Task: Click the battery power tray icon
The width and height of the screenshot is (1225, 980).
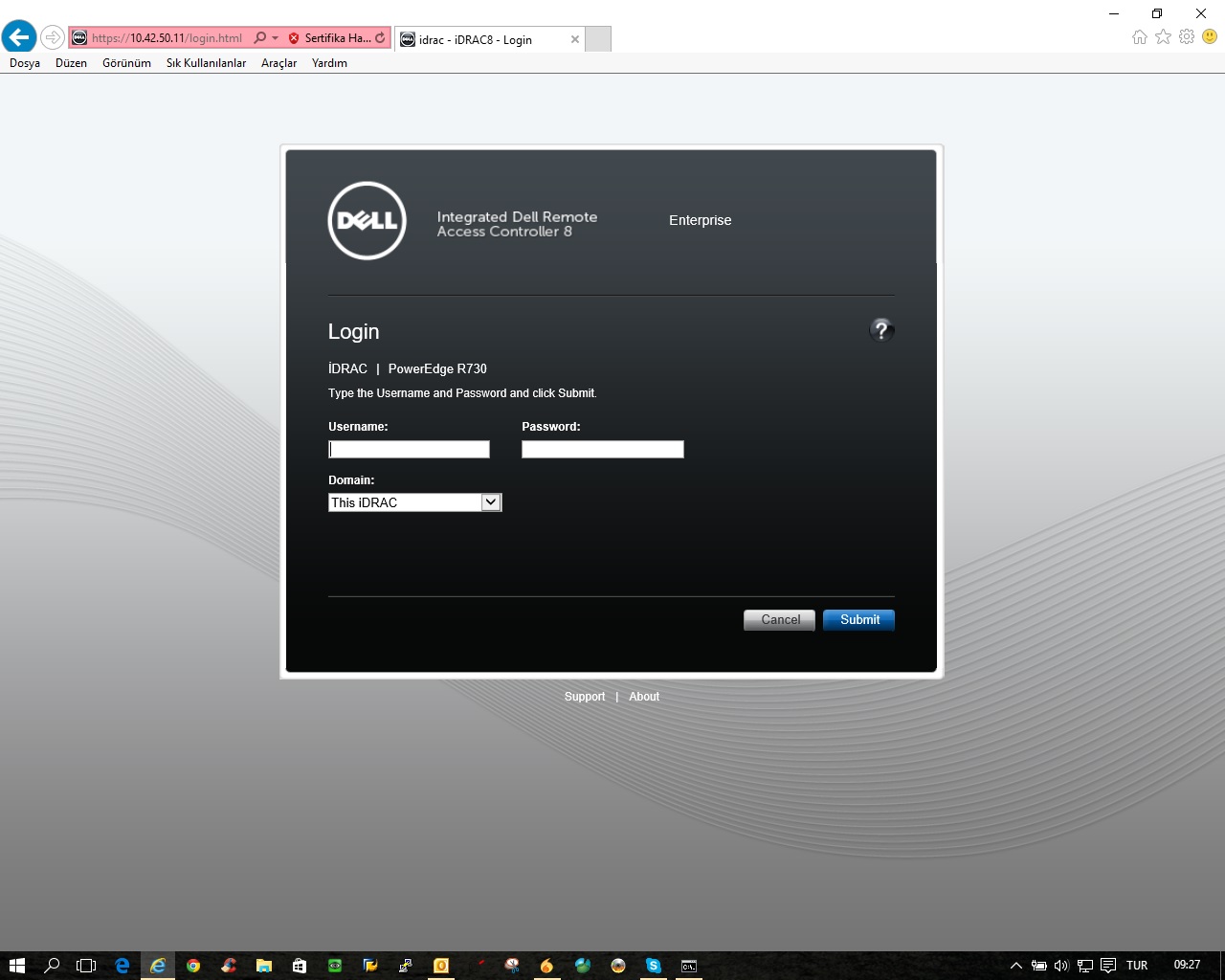Action: pos(1039,966)
